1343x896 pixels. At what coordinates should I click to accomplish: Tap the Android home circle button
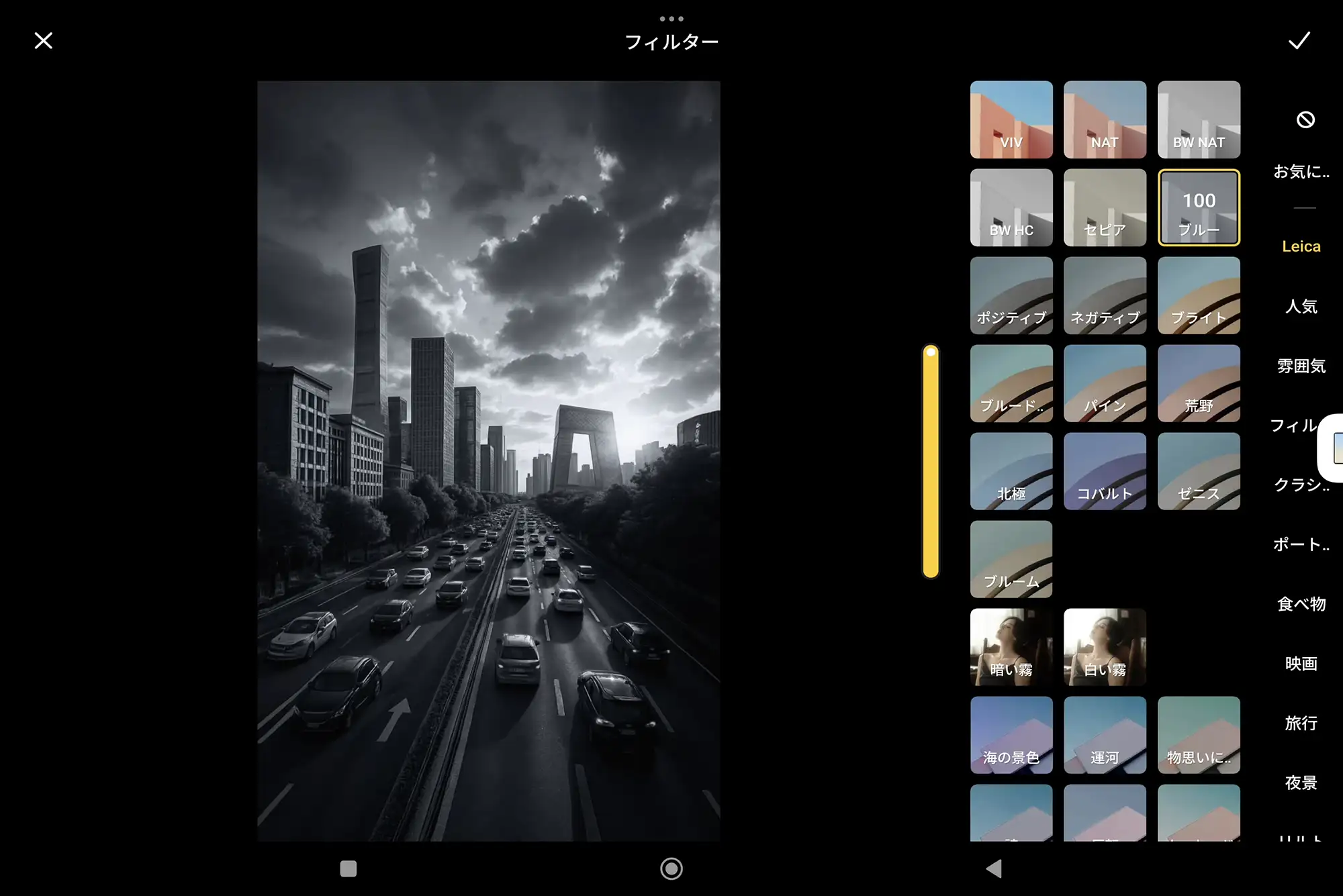pyautogui.click(x=671, y=868)
